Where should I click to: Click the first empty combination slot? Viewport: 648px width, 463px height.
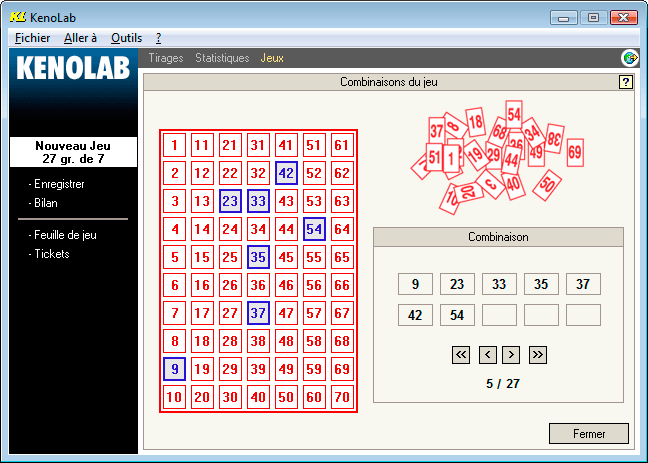(499, 315)
